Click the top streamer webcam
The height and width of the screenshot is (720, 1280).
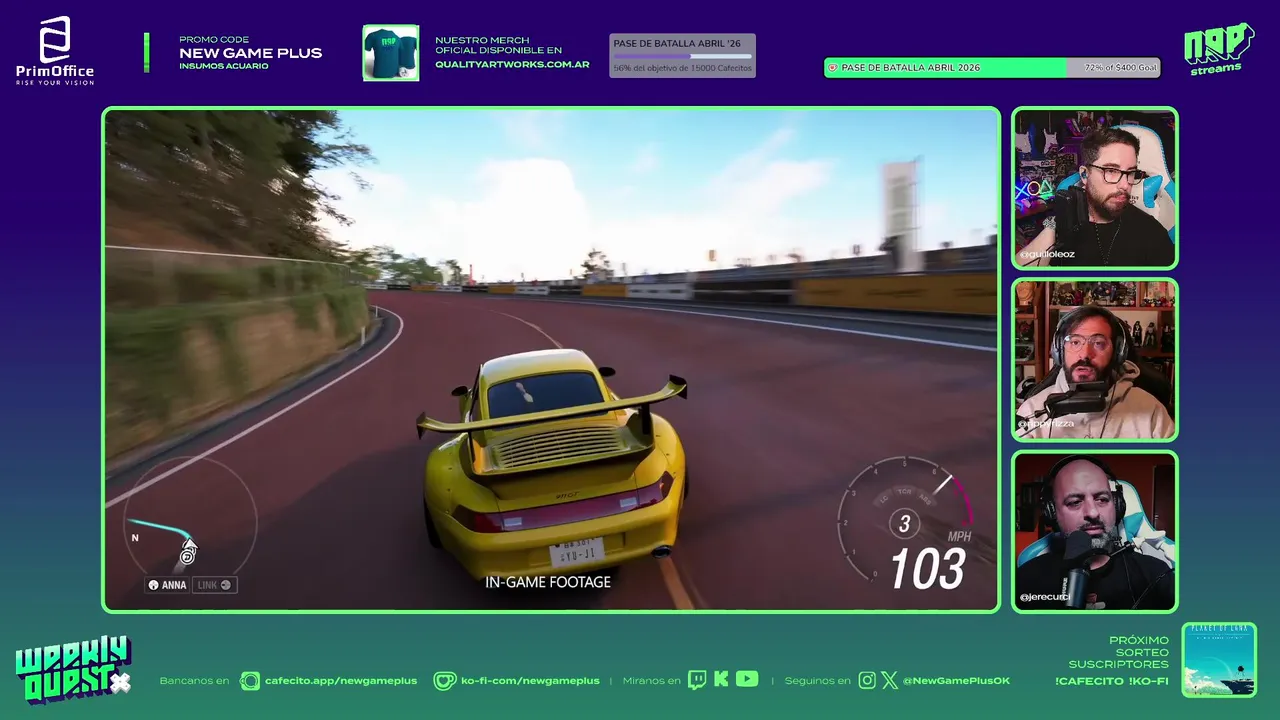point(1095,188)
